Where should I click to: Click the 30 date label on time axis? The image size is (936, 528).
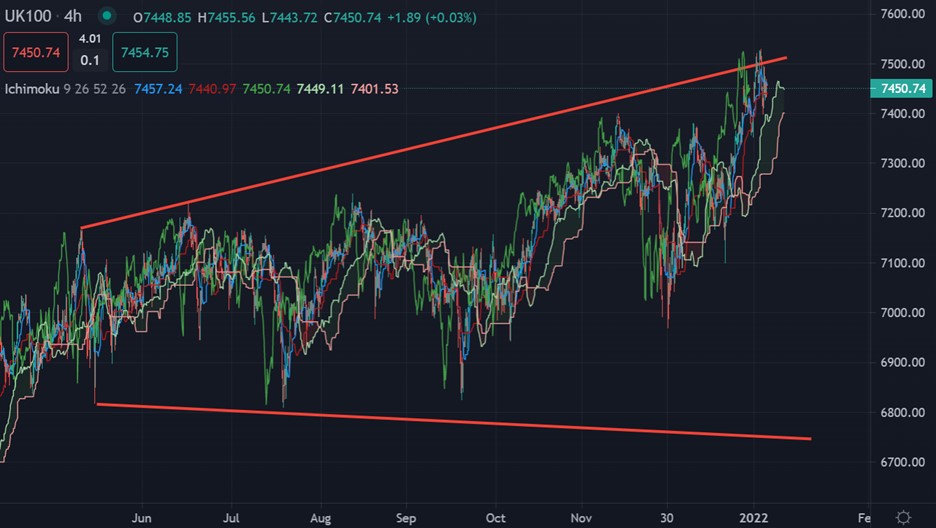point(667,518)
